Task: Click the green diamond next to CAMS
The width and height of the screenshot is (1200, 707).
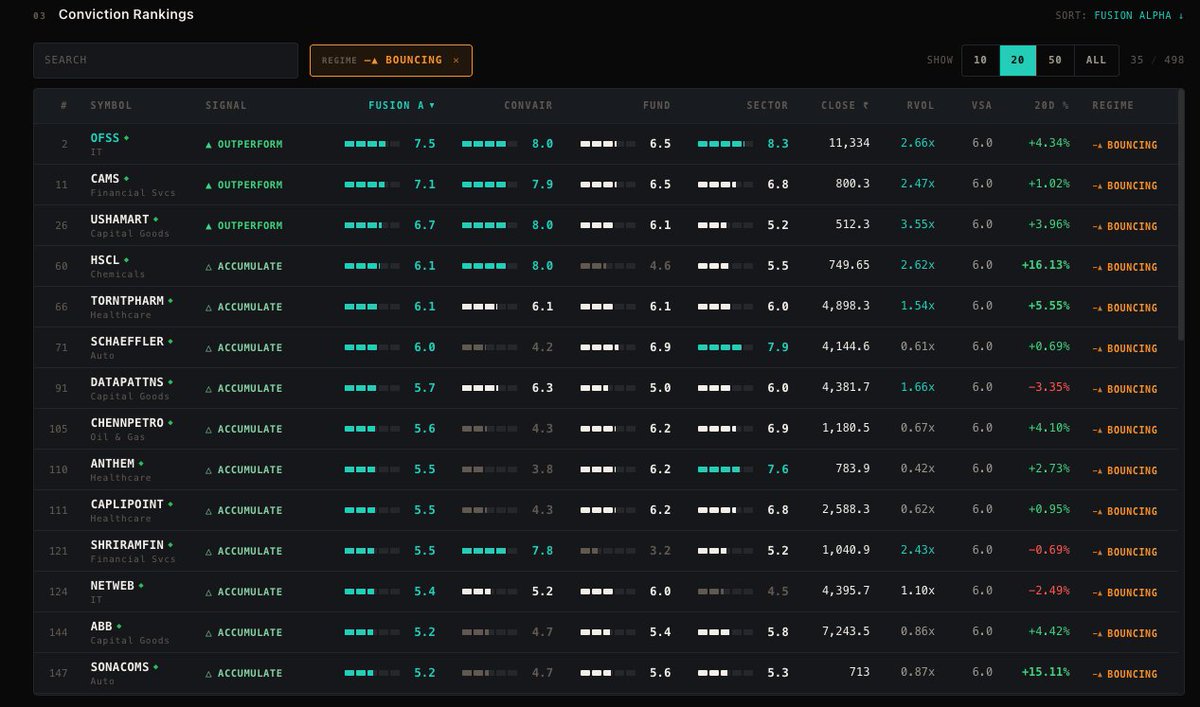Action: pos(126,179)
